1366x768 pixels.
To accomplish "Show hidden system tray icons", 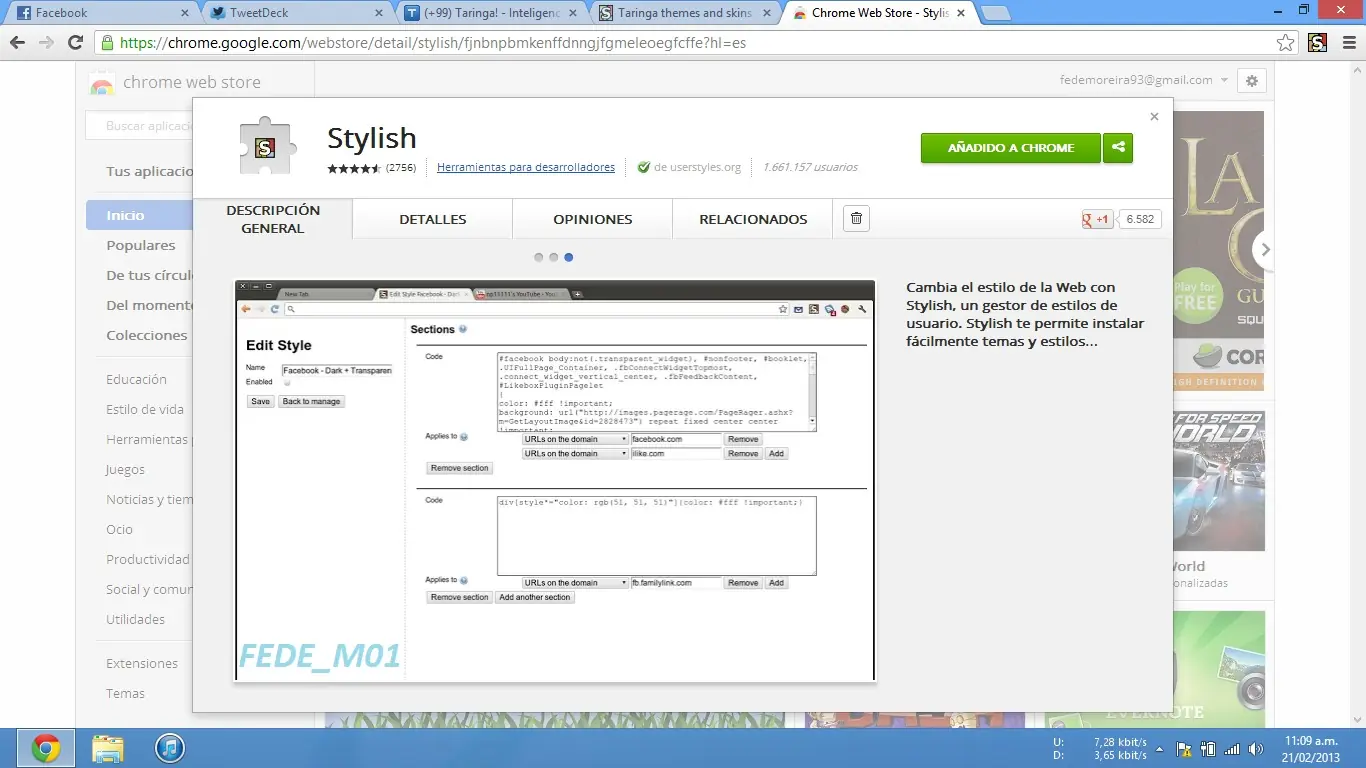I will 1159,749.
